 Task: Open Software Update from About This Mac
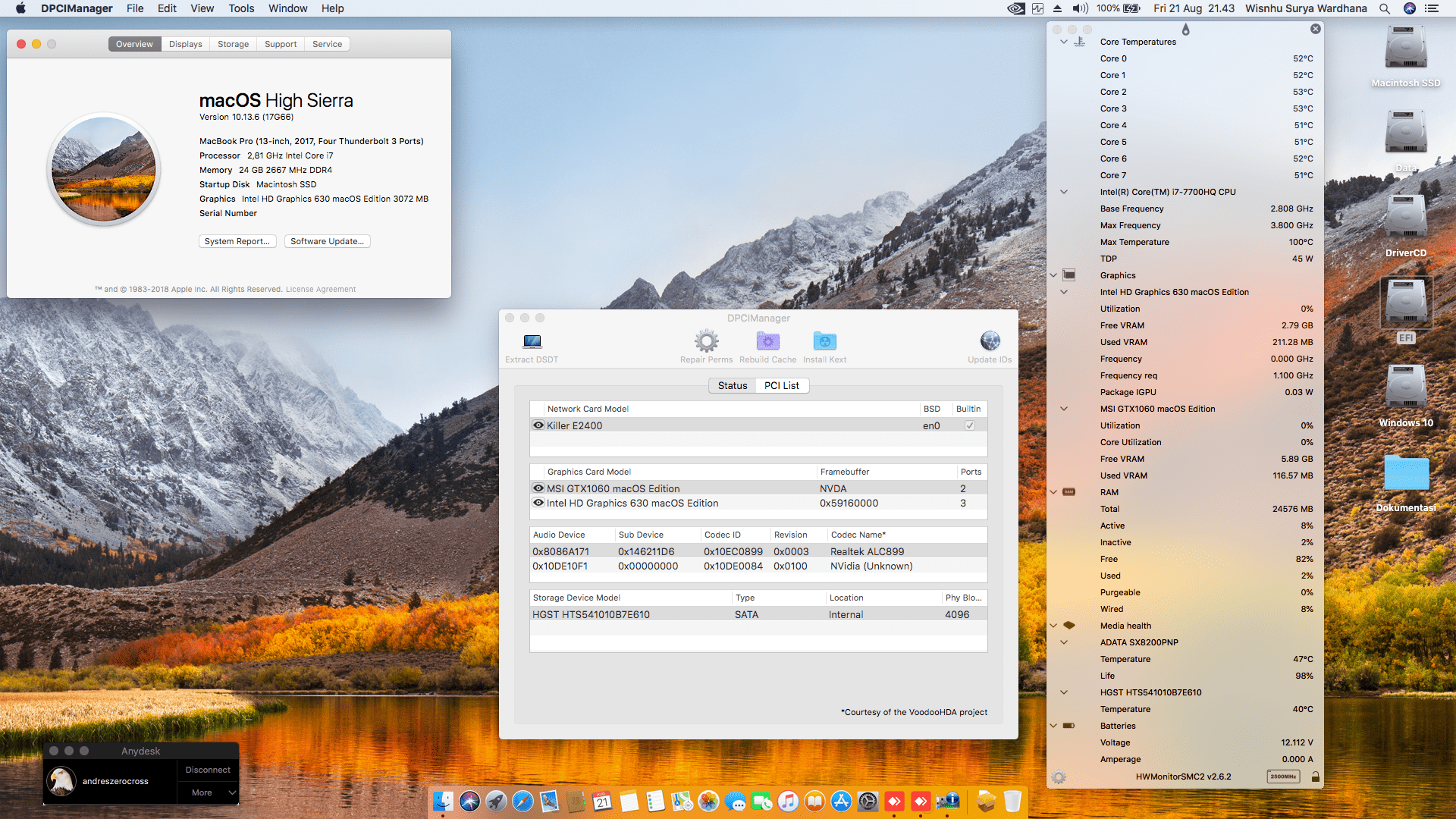tap(327, 241)
